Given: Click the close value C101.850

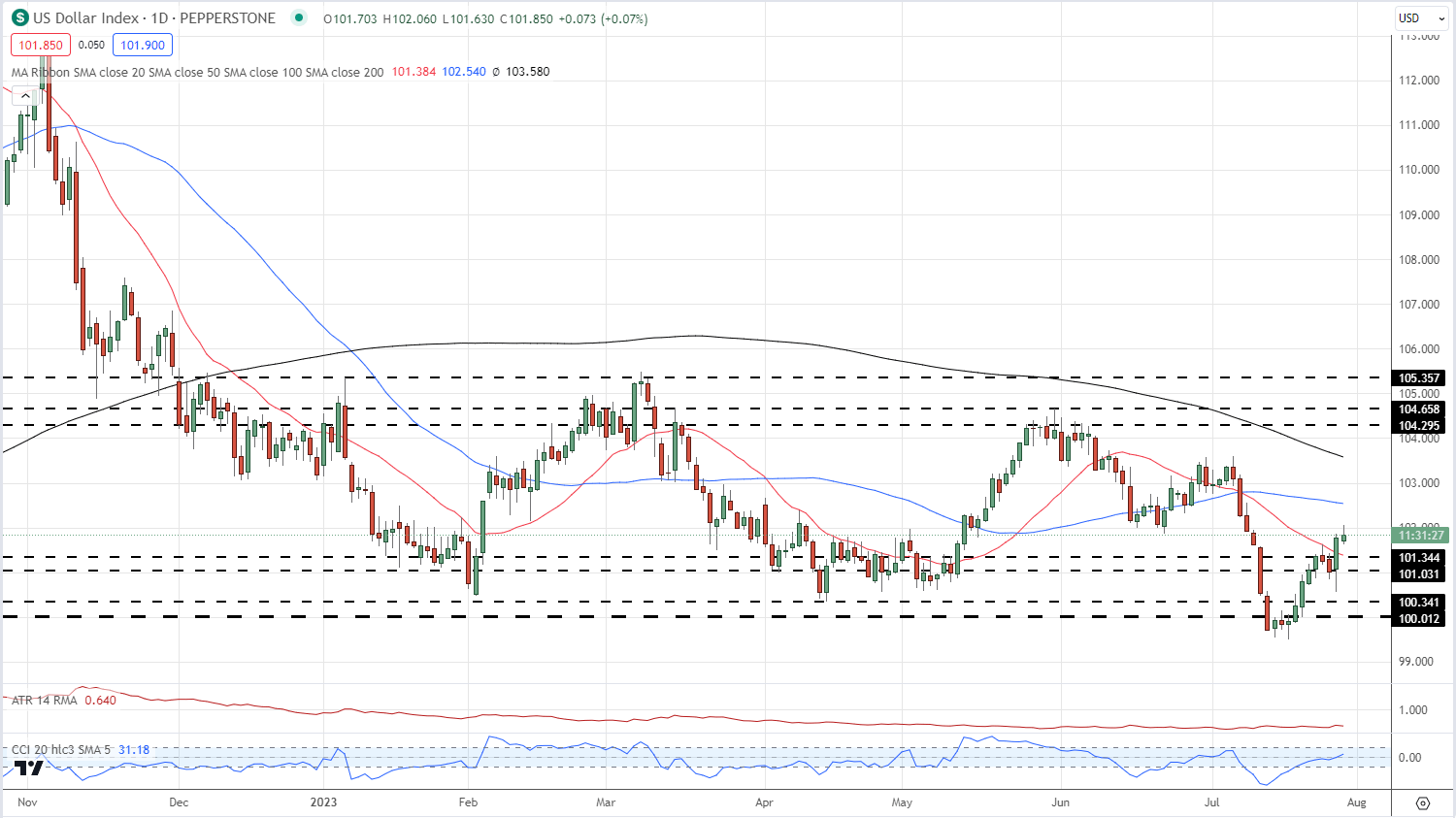Looking at the screenshot, I should coord(527,18).
